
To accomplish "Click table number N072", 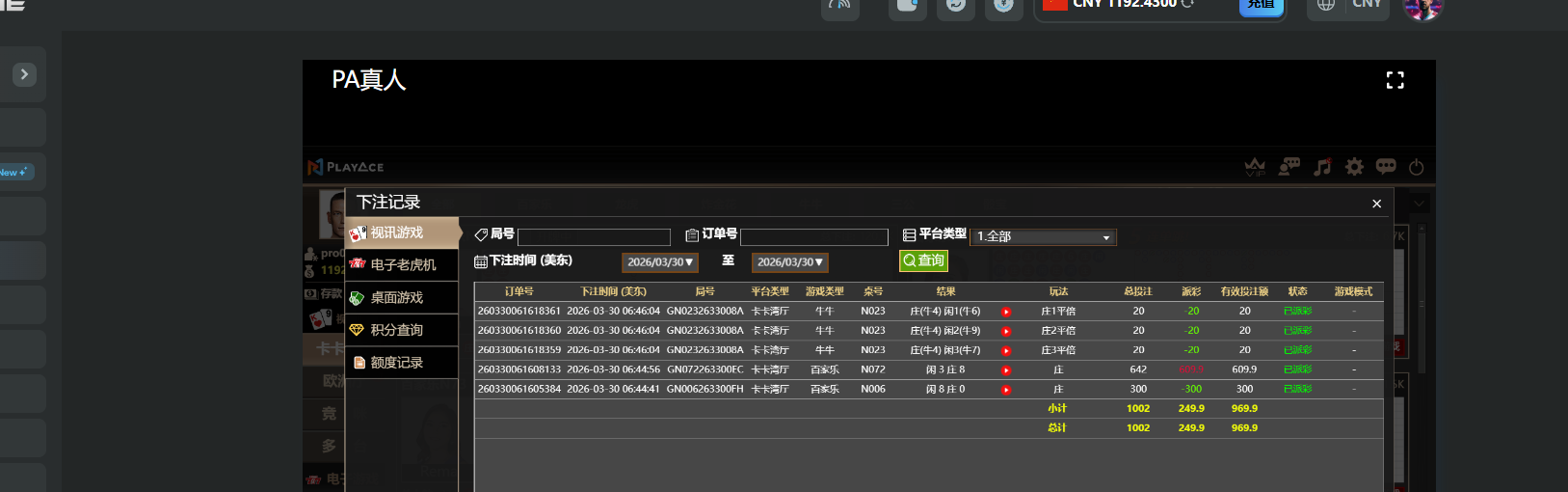I will pos(873,369).
